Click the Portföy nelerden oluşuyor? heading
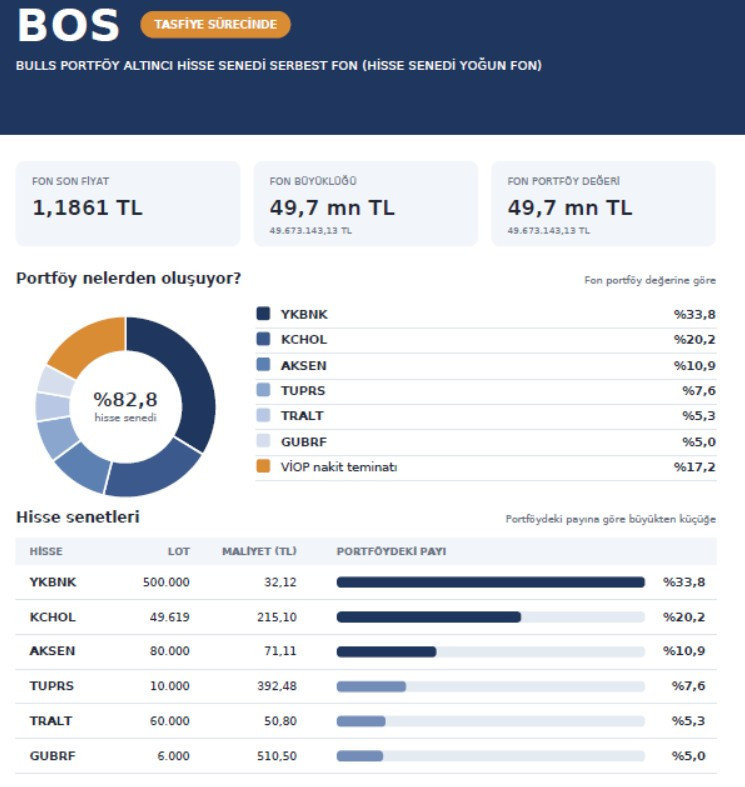Image resolution: width=745 pixels, height=787 pixels. coord(129,279)
